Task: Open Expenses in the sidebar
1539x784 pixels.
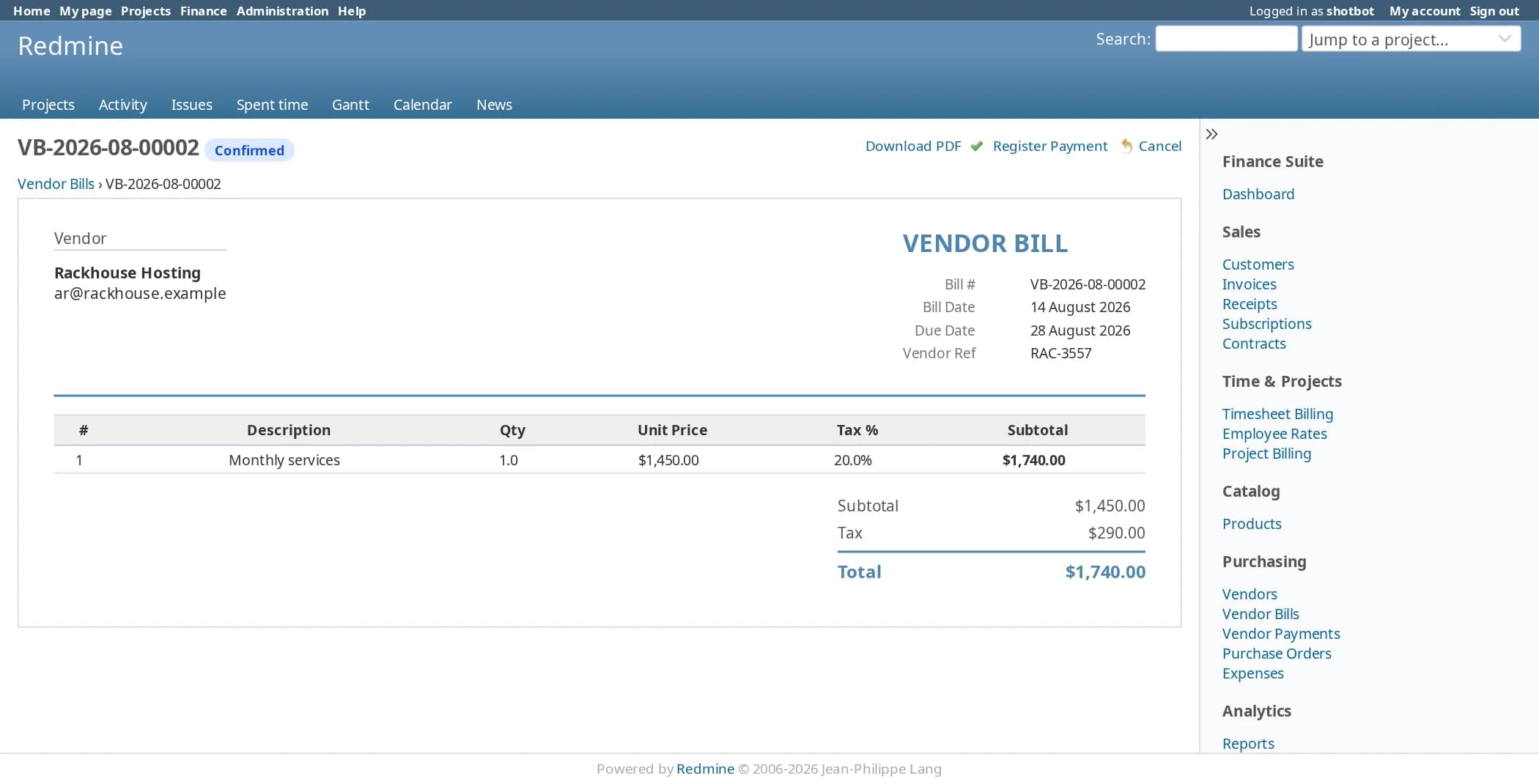Action: tap(1253, 673)
